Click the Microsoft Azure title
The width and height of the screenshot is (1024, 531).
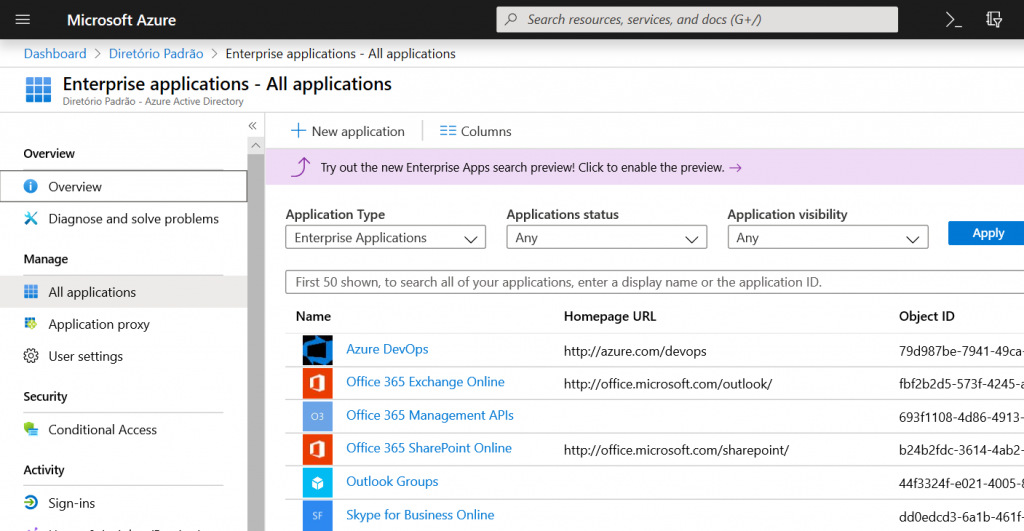pyautogui.click(x=121, y=20)
